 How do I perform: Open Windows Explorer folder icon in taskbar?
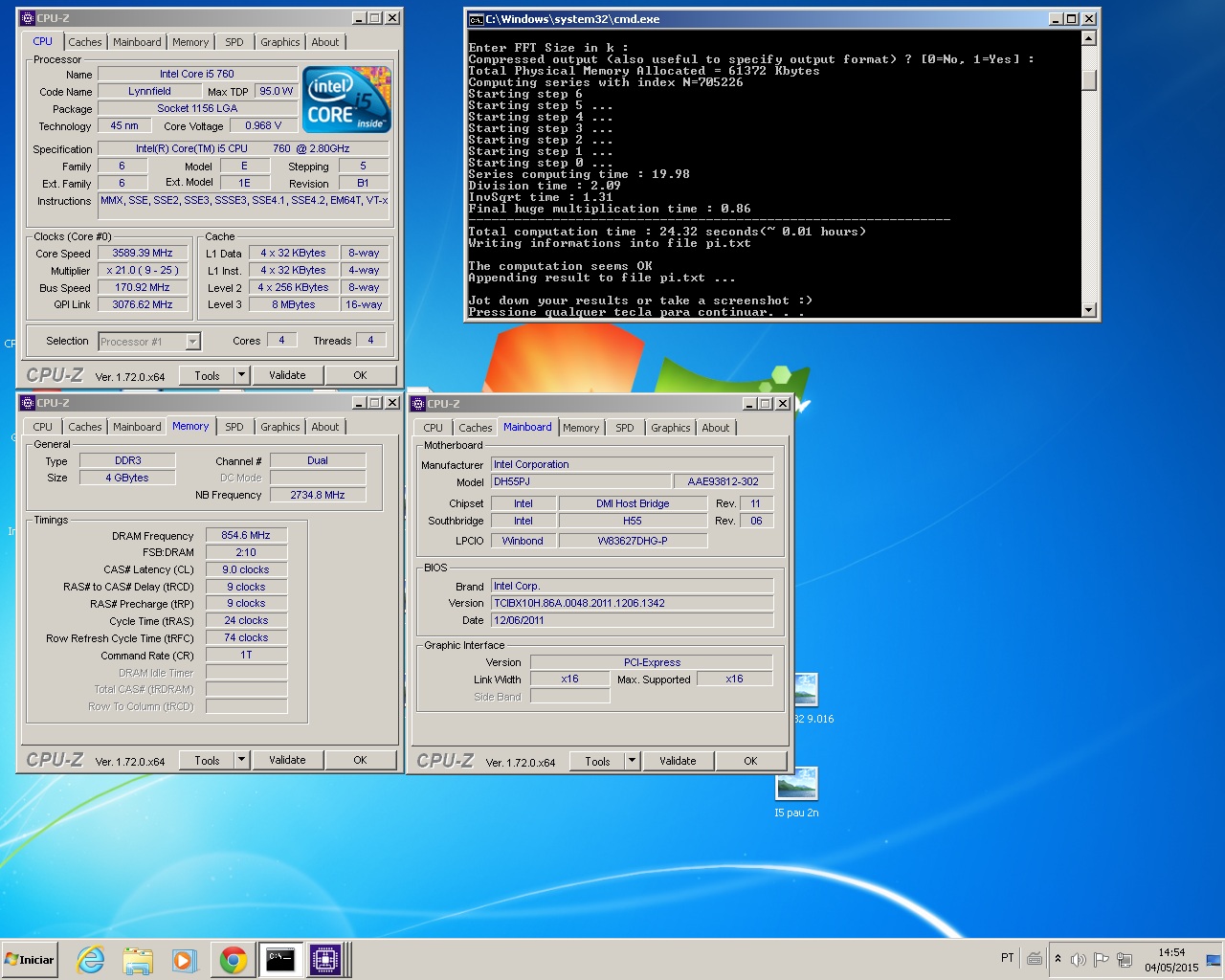point(138,959)
